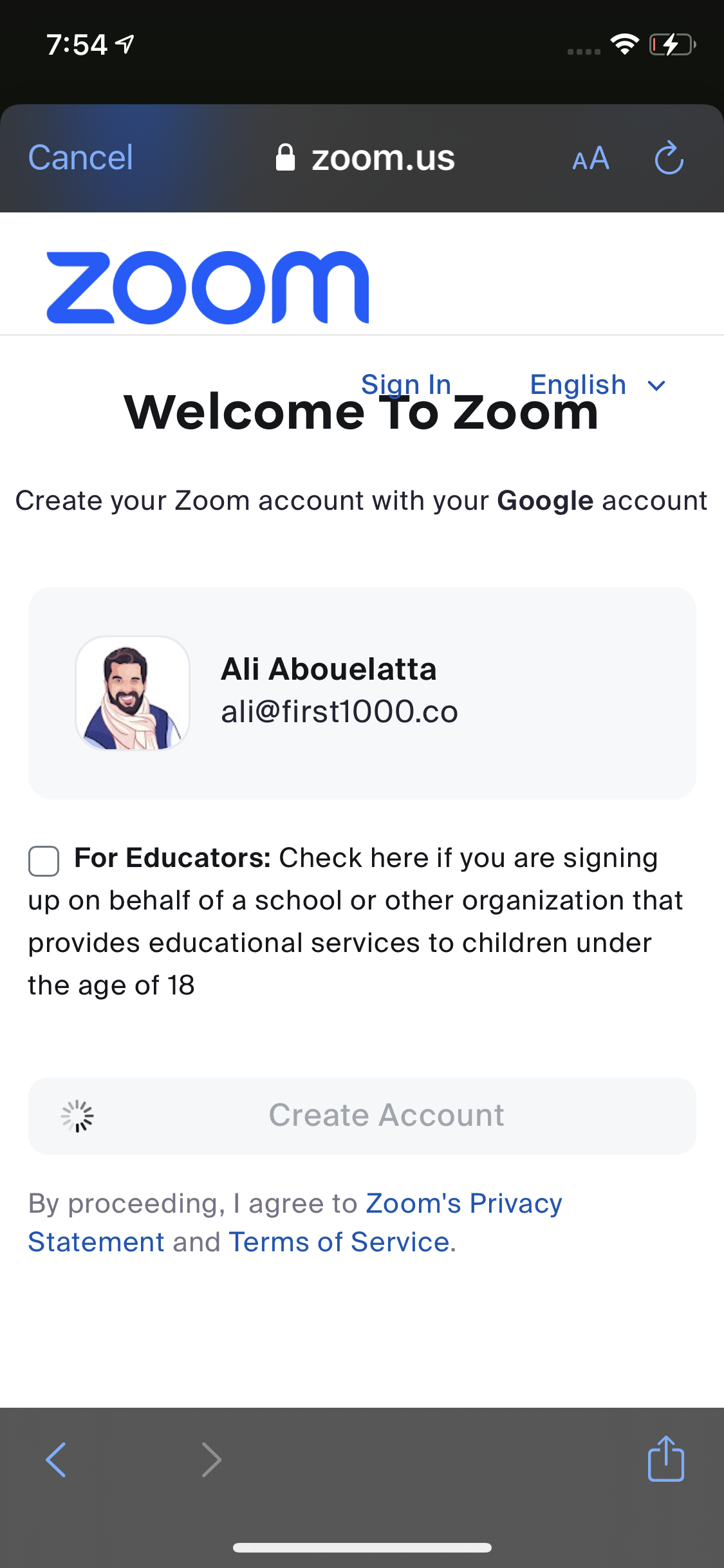Image resolution: width=724 pixels, height=1568 pixels.
Task: Open Zoom's Privacy Statement link
Action: (x=463, y=1204)
